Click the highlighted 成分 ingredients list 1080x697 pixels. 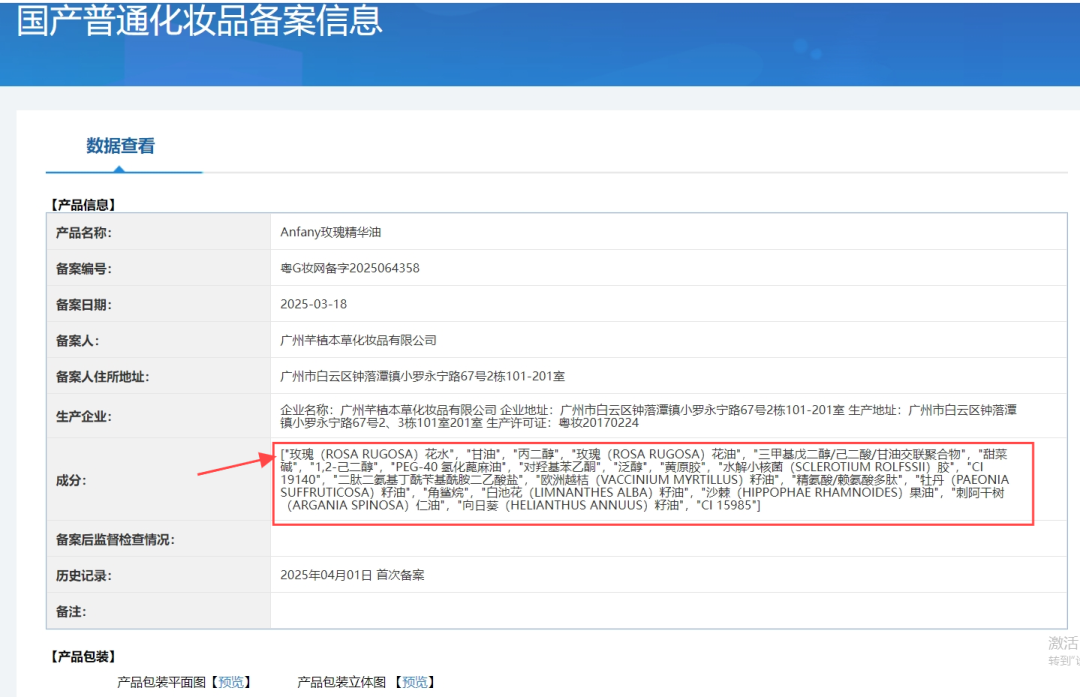652,480
